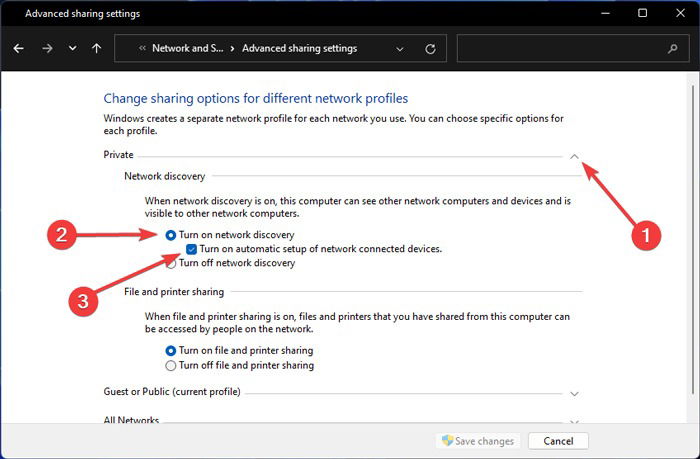Open the address bar history dropdown
This screenshot has height=459, width=700.
pyautogui.click(x=400, y=49)
